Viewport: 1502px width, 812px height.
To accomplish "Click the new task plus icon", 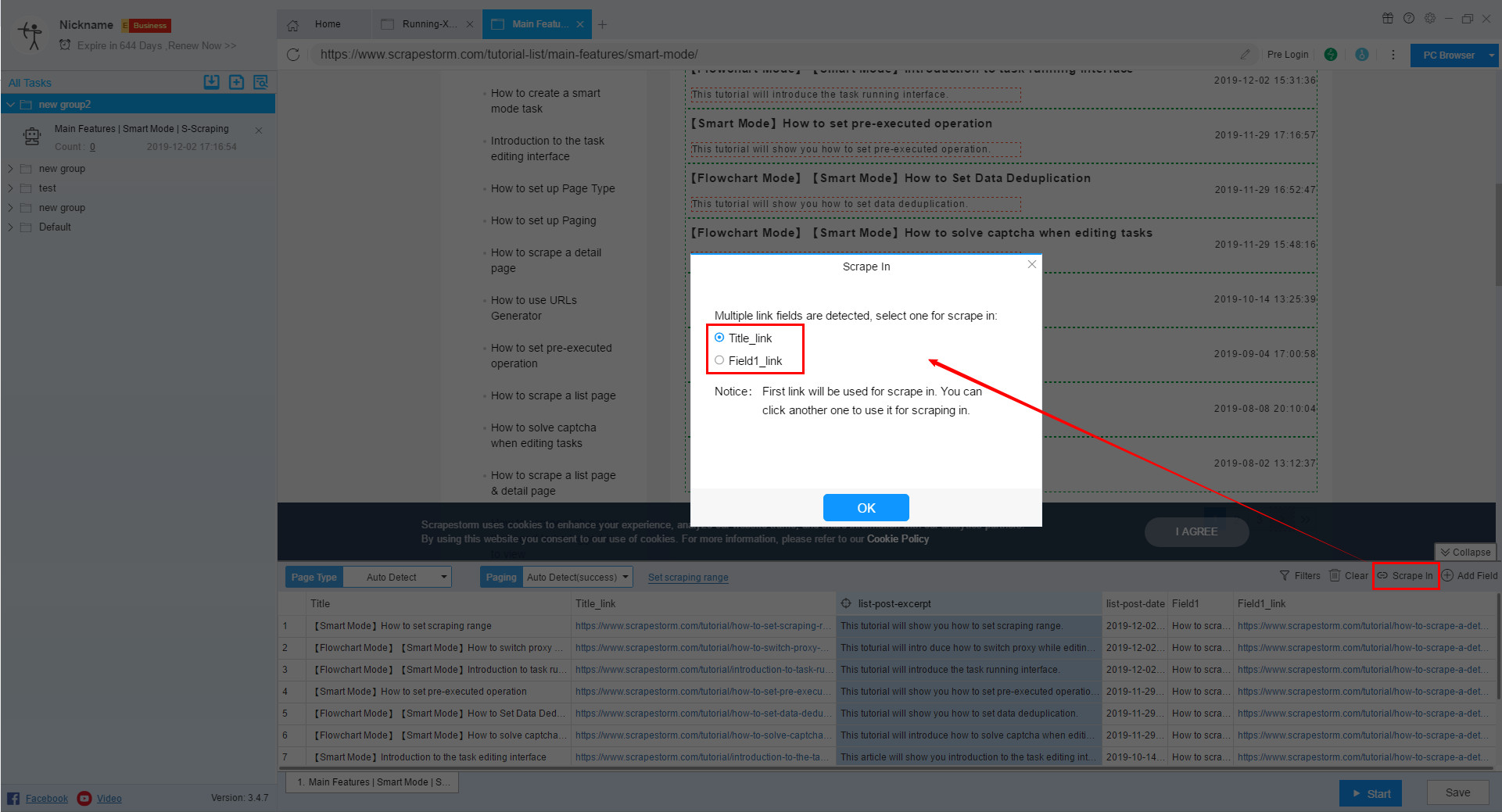I will click(x=236, y=82).
